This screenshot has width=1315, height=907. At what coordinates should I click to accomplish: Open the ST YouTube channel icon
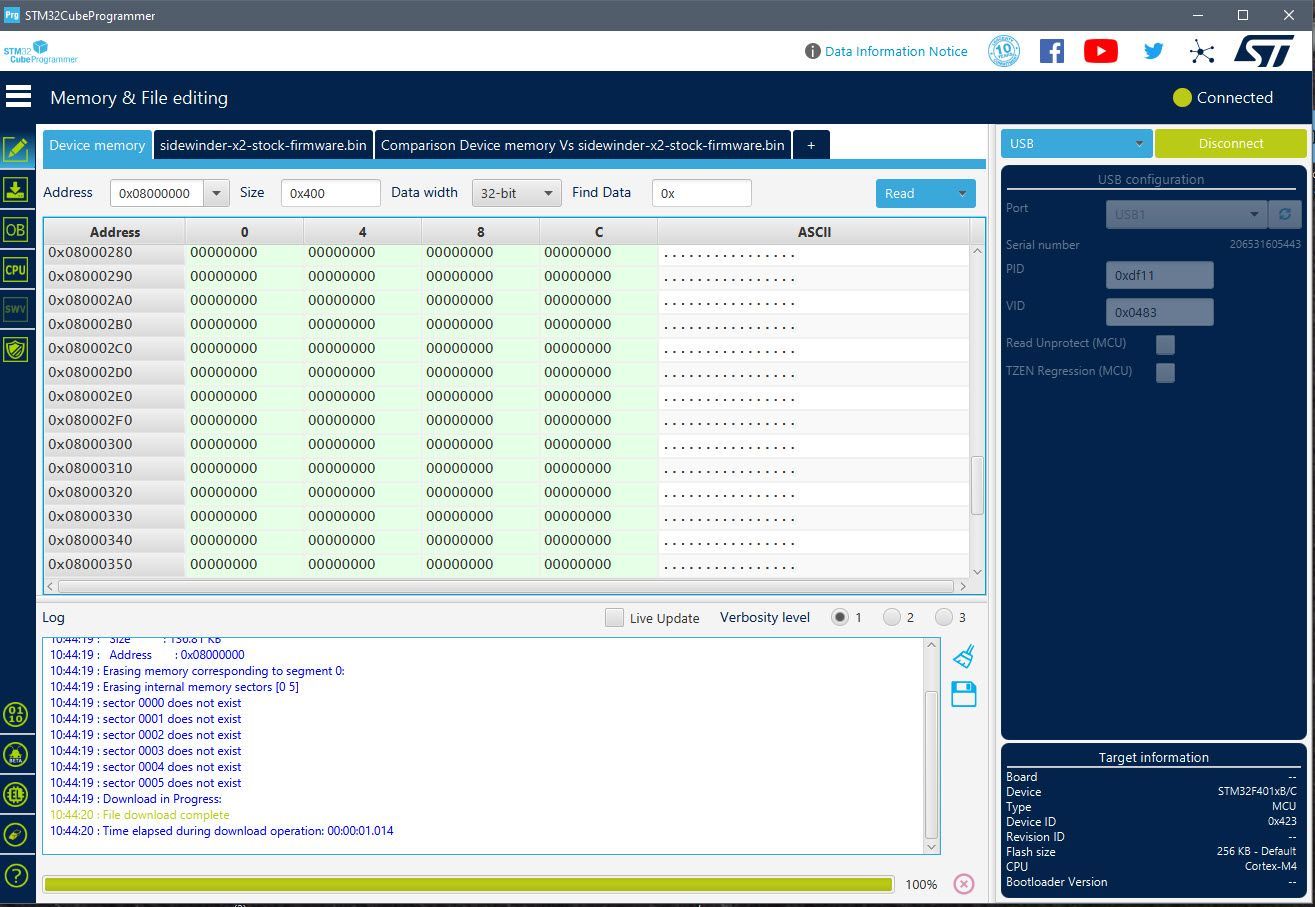click(x=1100, y=51)
